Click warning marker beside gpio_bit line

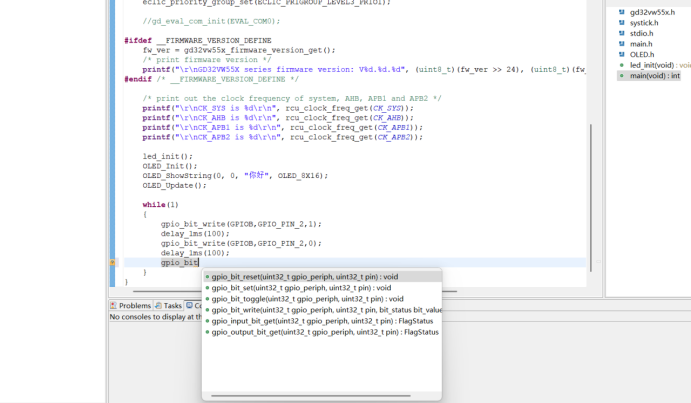[x=112, y=263]
